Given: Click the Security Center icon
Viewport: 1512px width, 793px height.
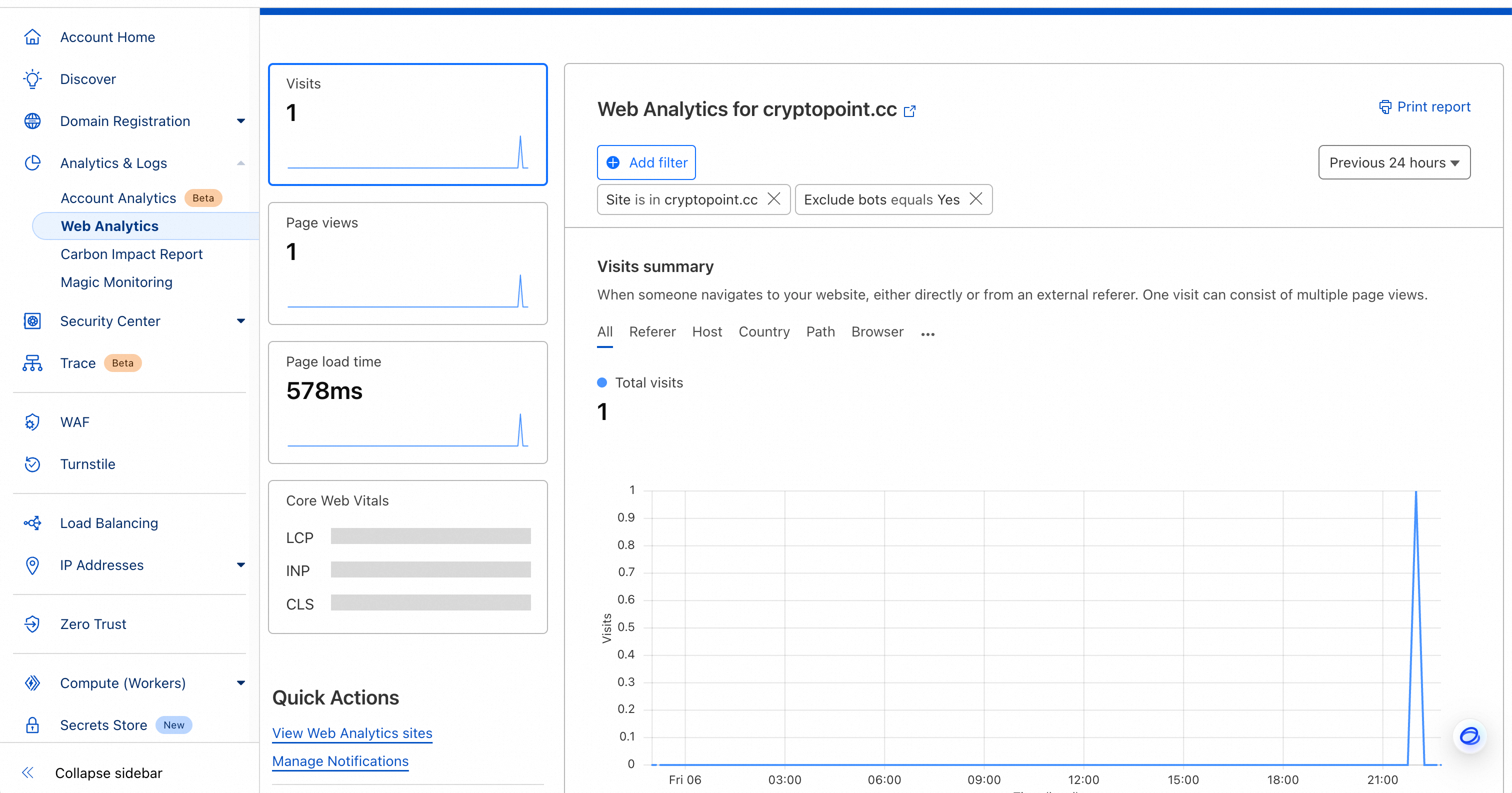Looking at the screenshot, I should click(x=32, y=321).
